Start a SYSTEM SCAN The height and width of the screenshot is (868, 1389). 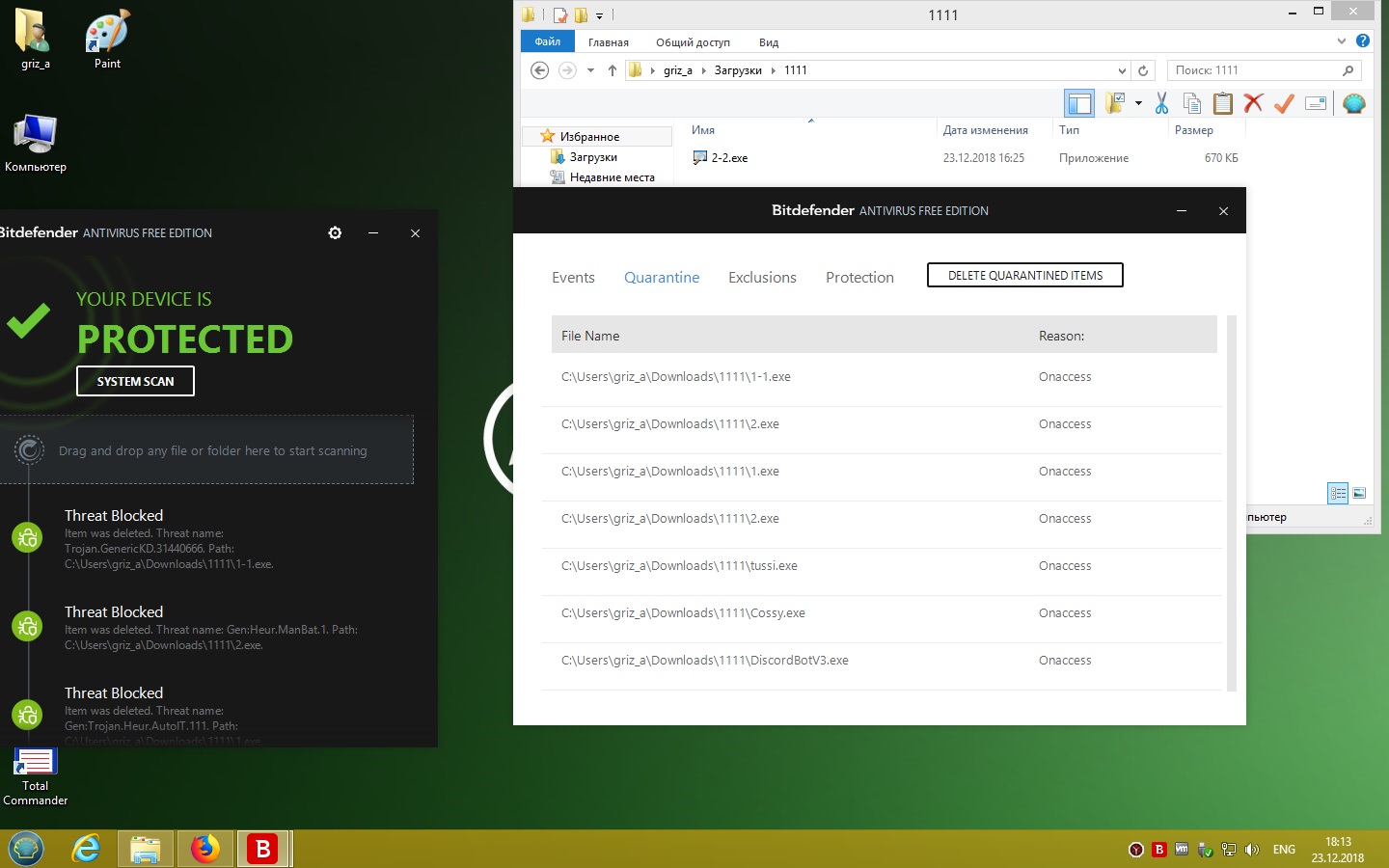point(135,382)
